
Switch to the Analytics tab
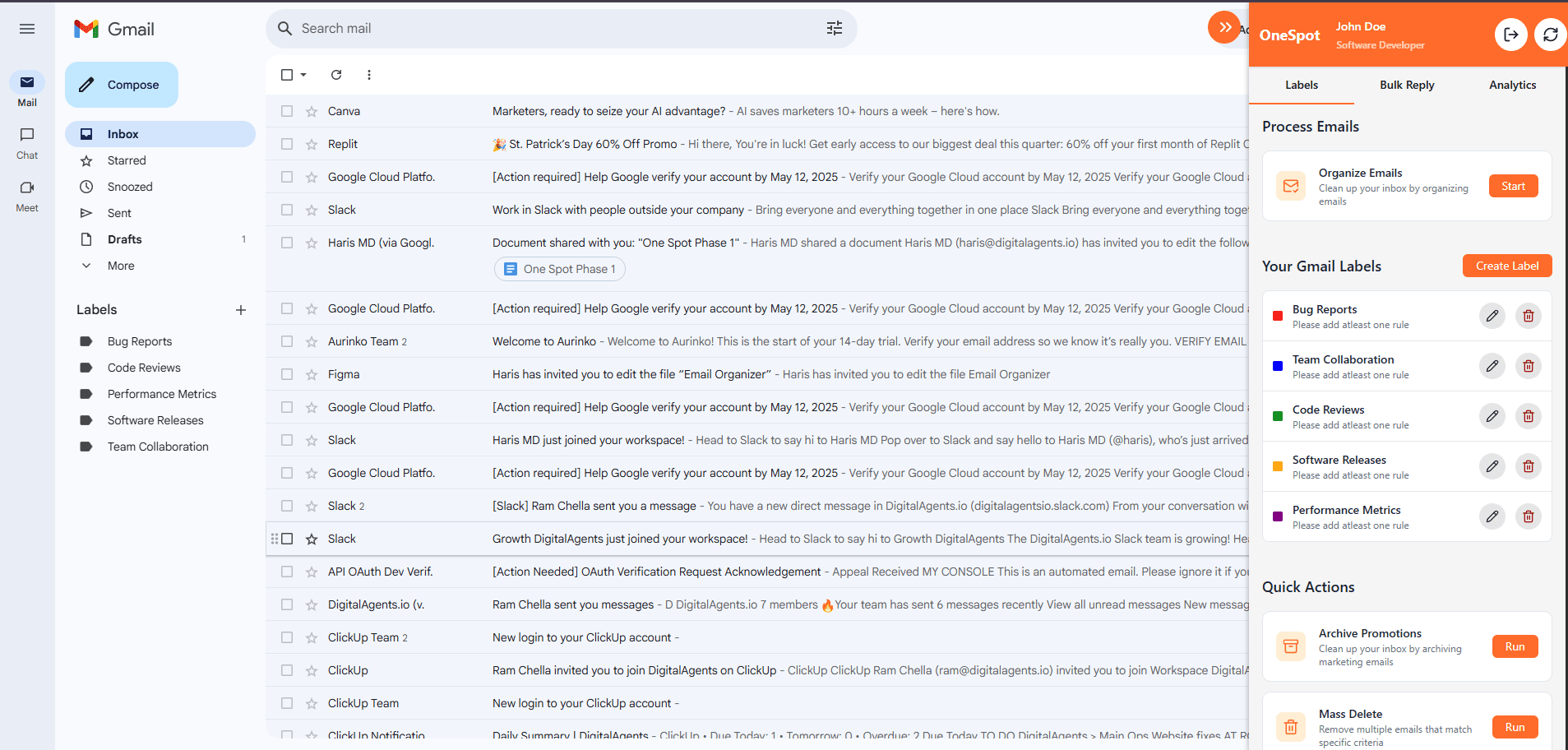[x=1512, y=85]
